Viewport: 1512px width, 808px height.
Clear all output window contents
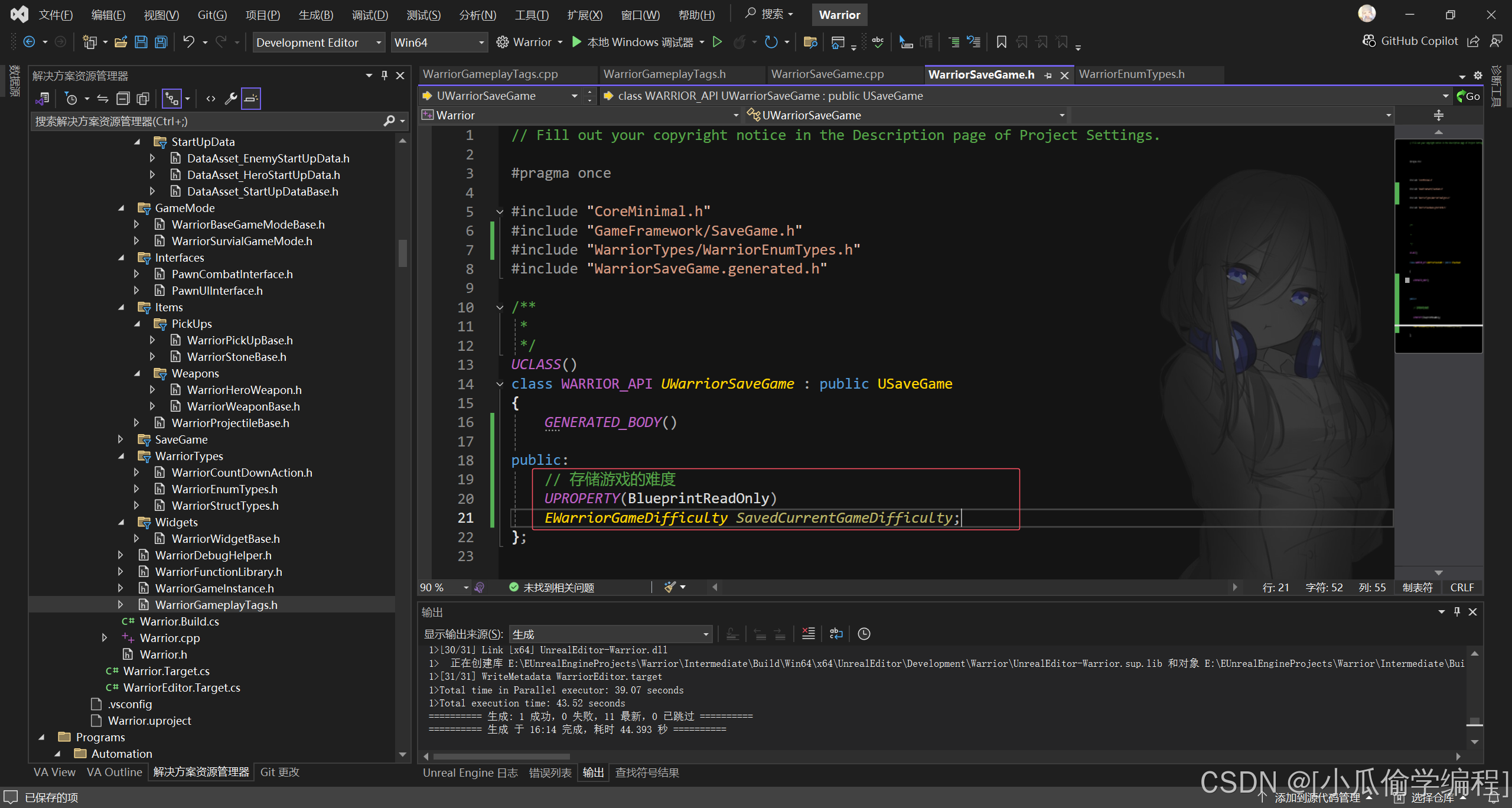coord(809,634)
